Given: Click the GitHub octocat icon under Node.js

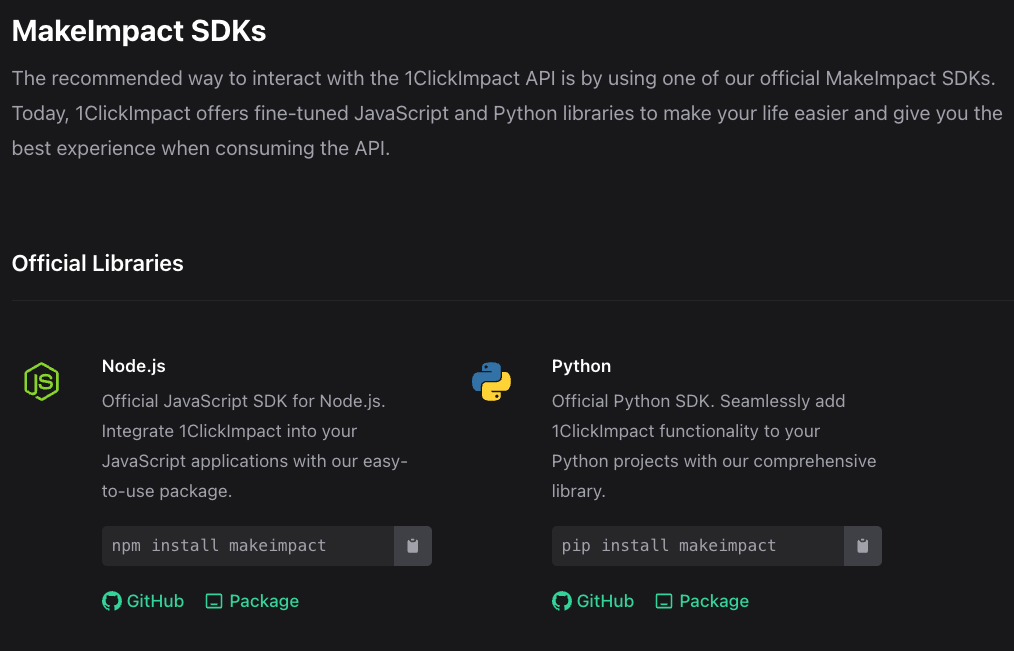Looking at the screenshot, I should point(111,601).
